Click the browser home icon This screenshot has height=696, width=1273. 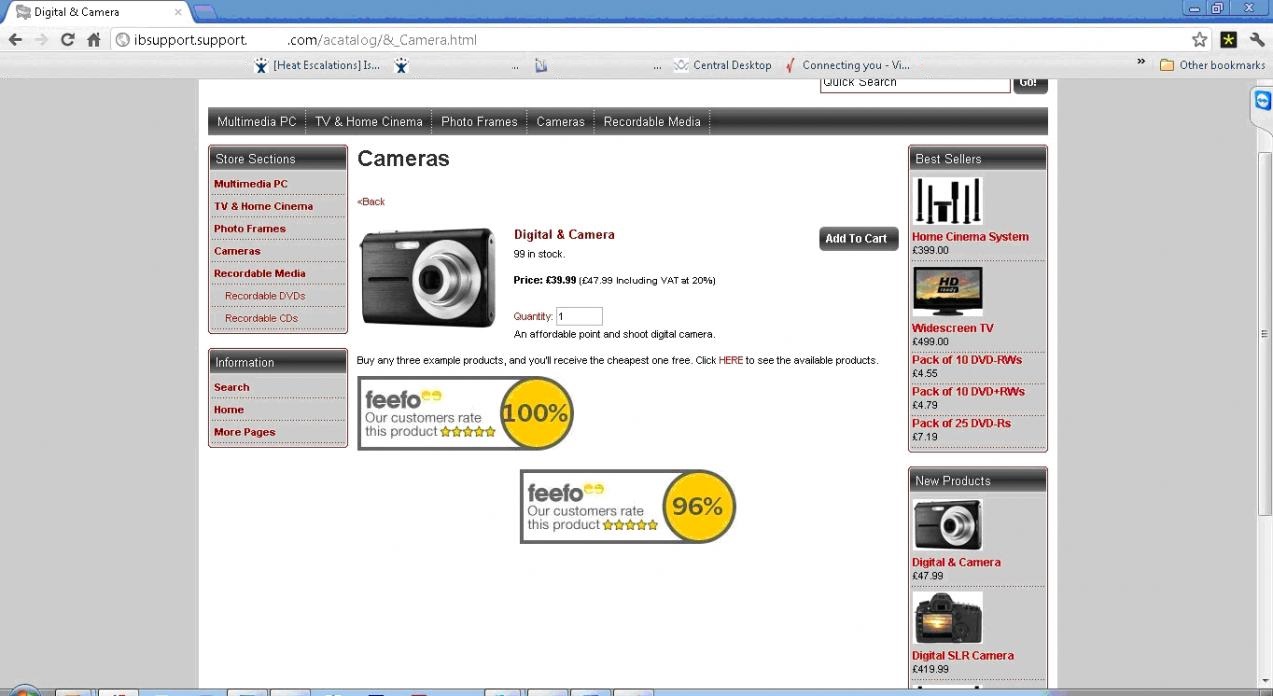(x=93, y=40)
